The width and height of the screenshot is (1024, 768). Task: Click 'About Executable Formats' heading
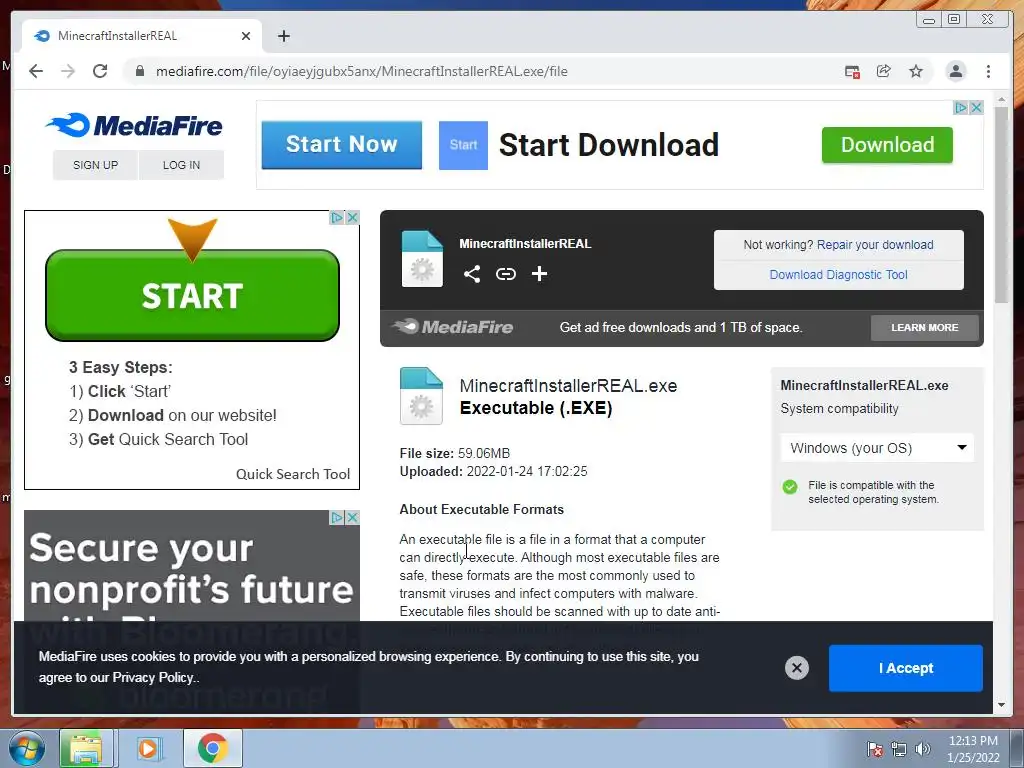(481, 509)
